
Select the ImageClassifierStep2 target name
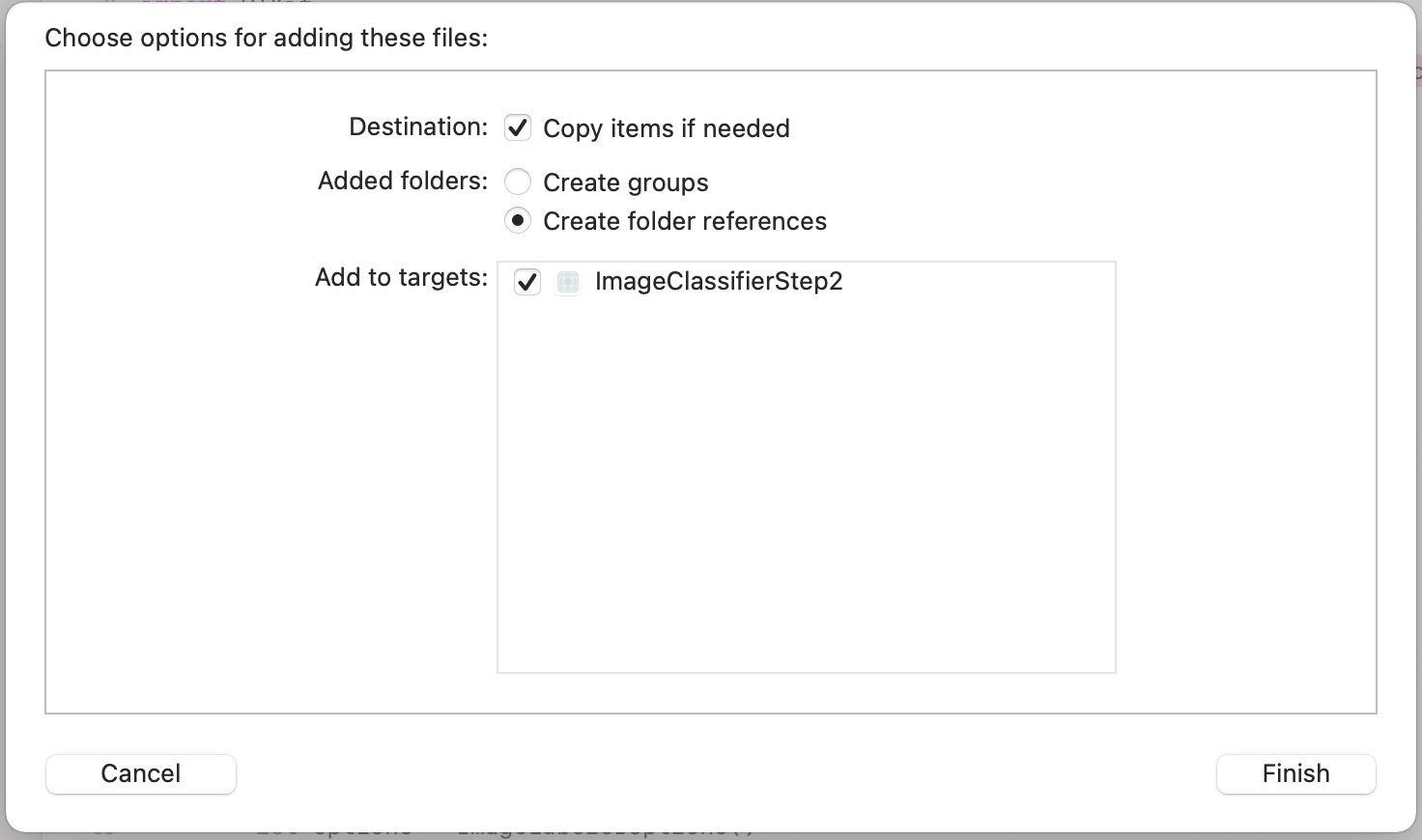tap(719, 282)
